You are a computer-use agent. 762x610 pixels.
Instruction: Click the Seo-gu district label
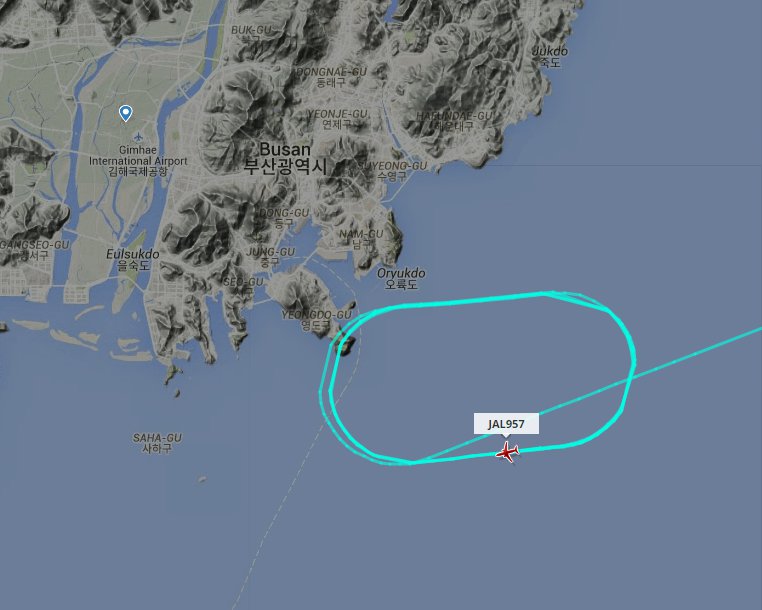click(243, 286)
